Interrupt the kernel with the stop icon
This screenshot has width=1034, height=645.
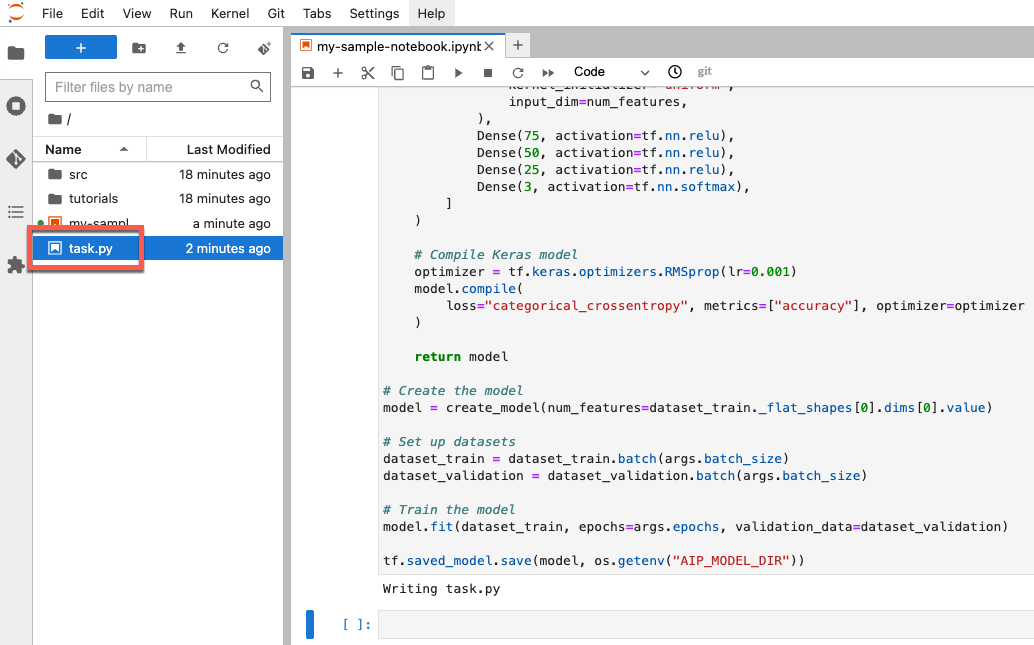[x=486, y=72]
